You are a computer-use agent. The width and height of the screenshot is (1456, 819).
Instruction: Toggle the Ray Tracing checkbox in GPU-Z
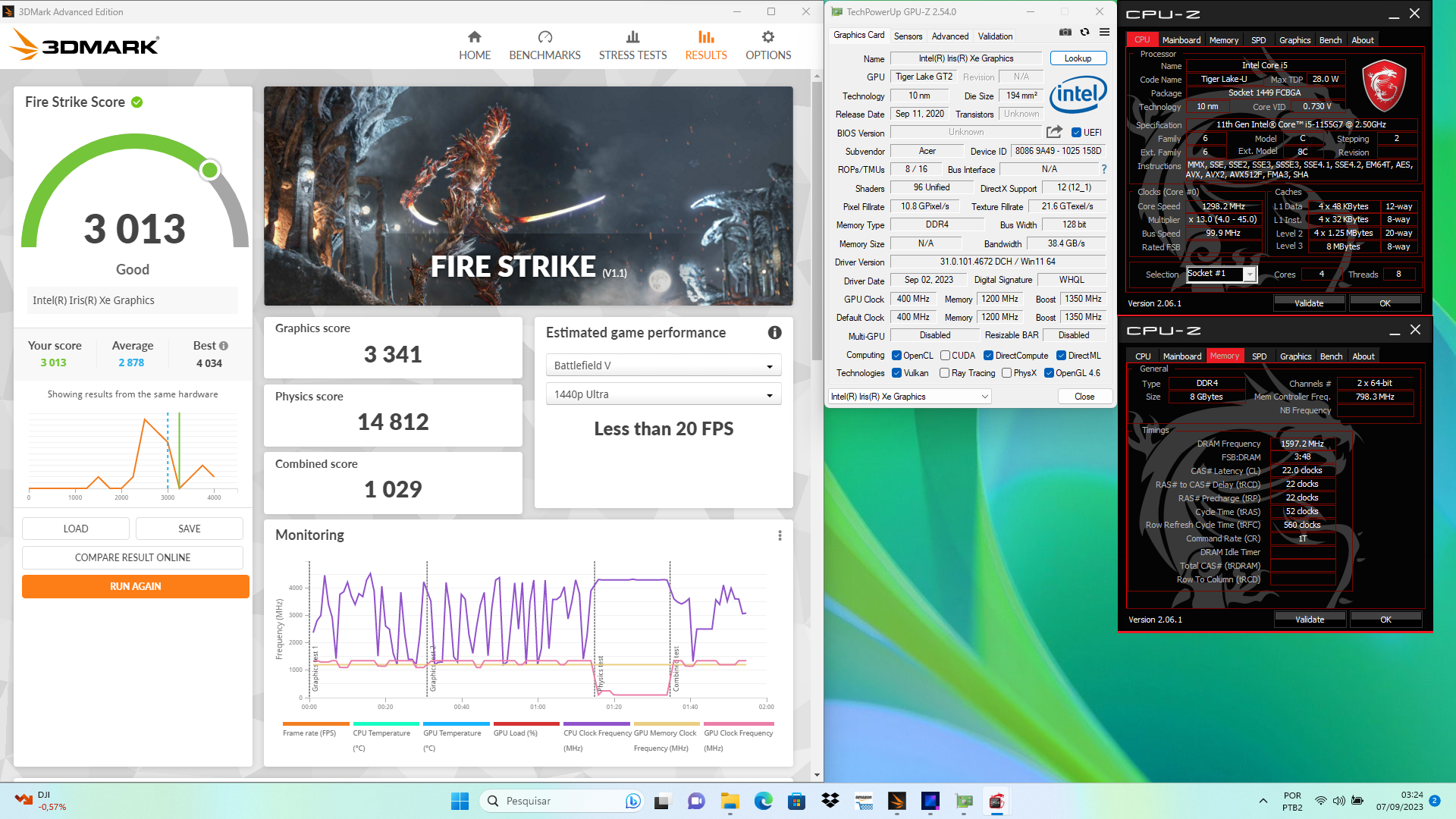(x=944, y=373)
